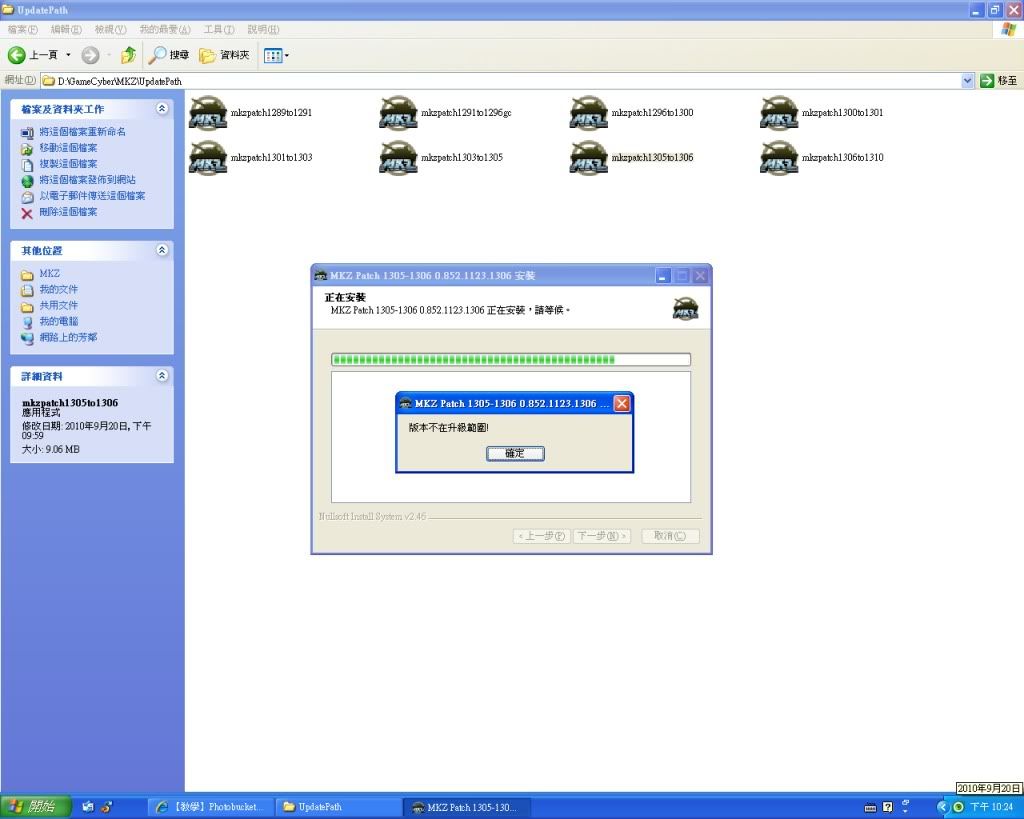
Task: Click the disabled 上一步(P) installer button
Action: pyautogui.click(x=541, y=536)
